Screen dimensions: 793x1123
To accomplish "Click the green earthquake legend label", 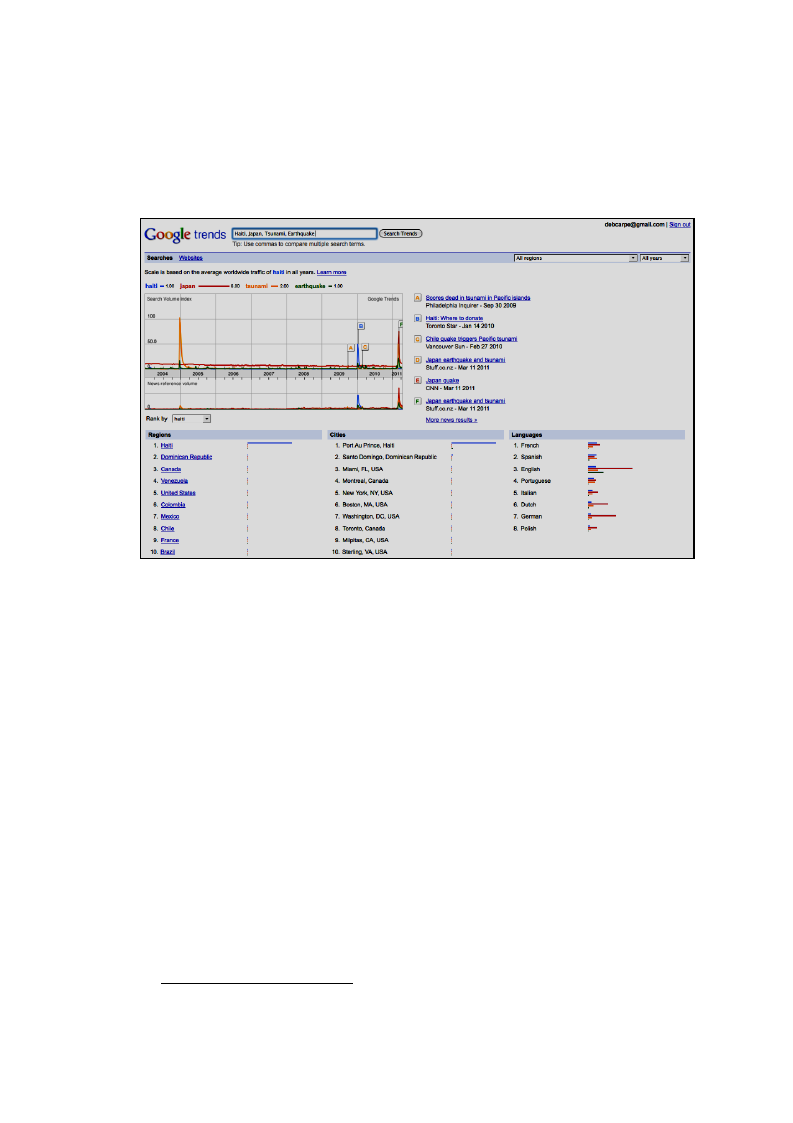I will 310,286.
